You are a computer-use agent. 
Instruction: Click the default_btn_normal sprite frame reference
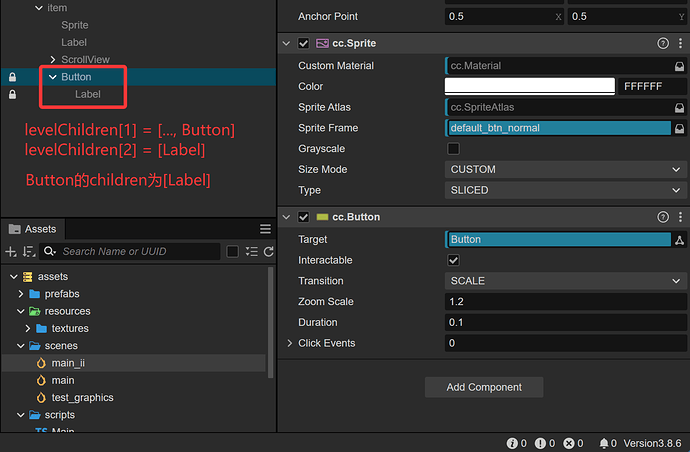tap(558, 128)
